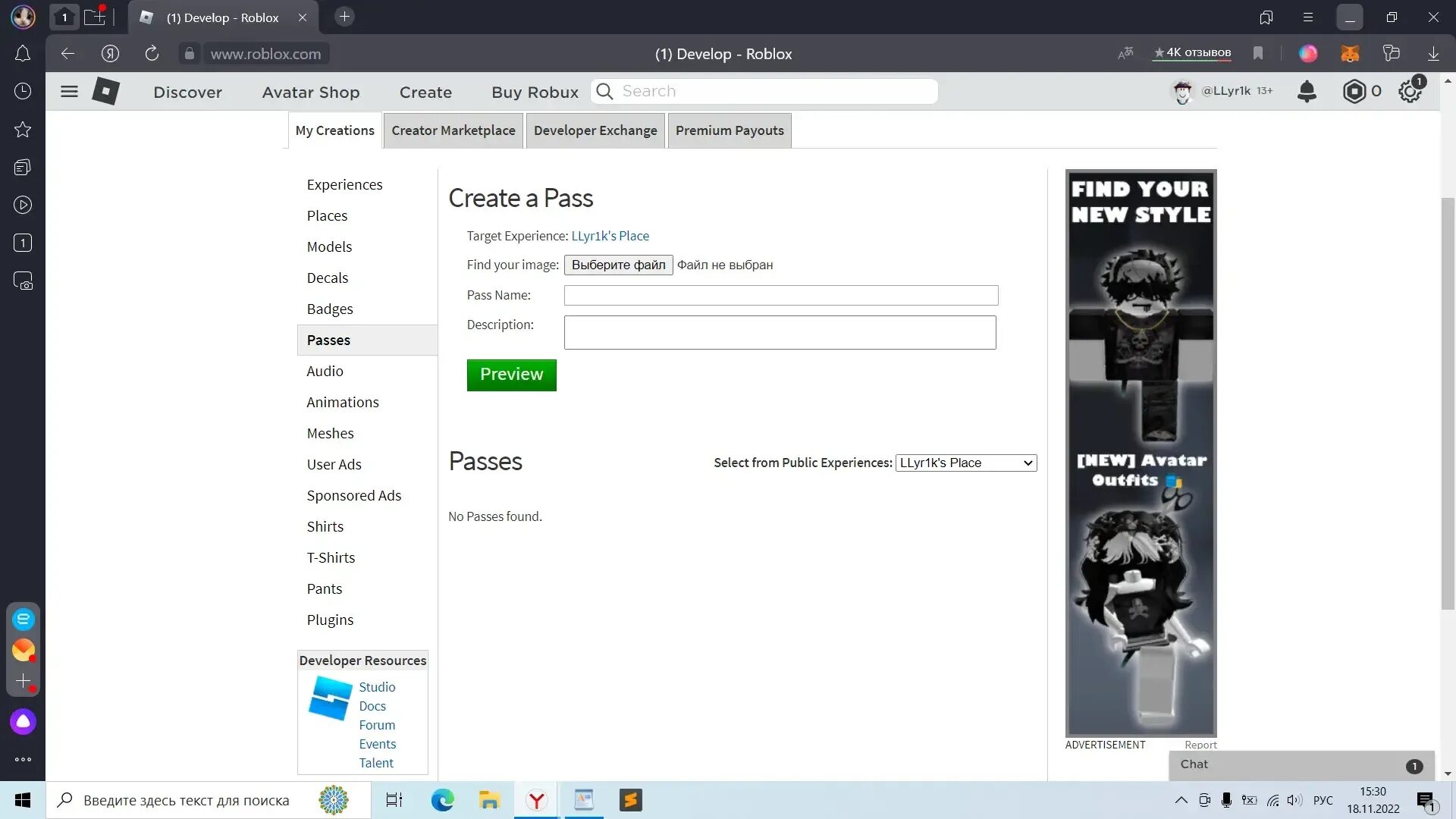
Task: Select Passes from left sidebar menu
Action: [x=329, y=339]
